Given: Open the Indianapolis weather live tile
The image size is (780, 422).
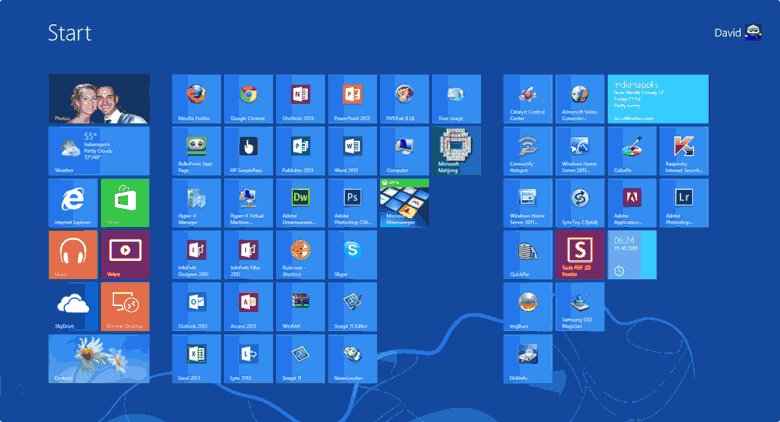Looking at the screenshot, I should 658,99.
